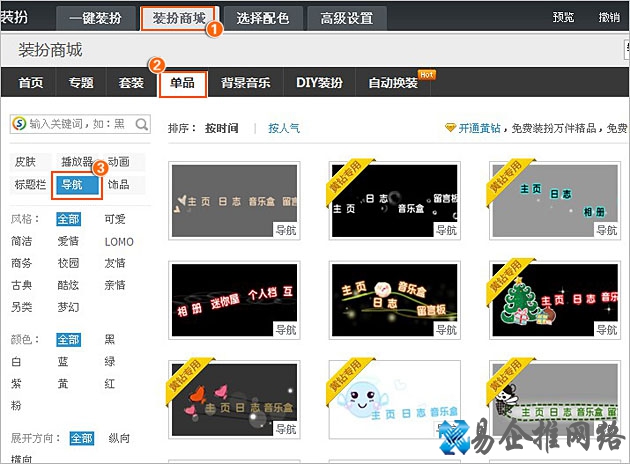Filter color by 红
The width and height of the screenshot is (630, 464).
110,384
